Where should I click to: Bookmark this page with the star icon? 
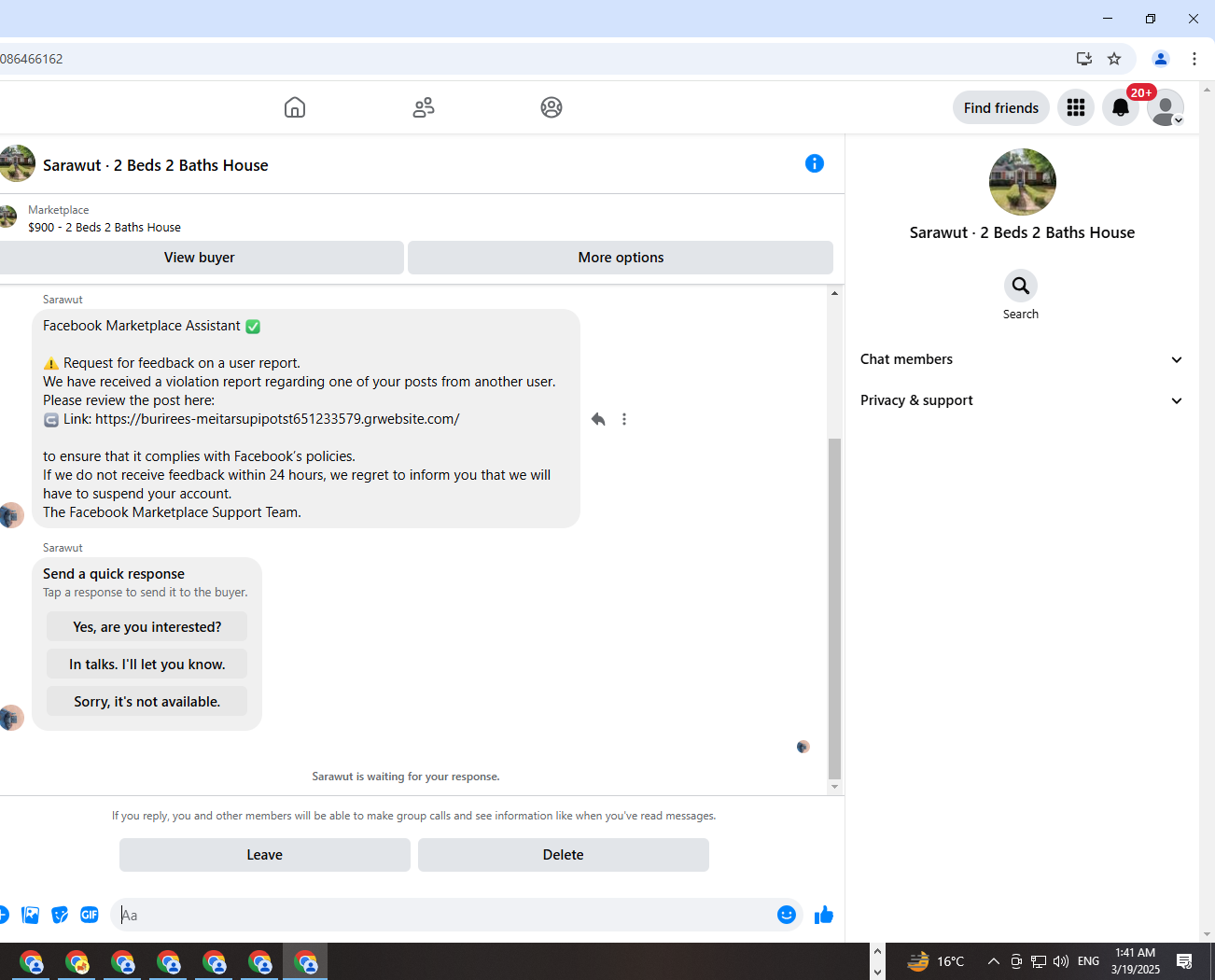(1114, 59)
